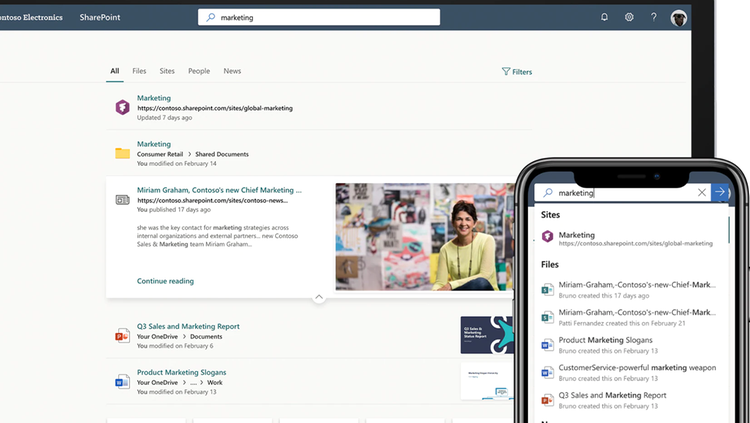The height and width of the screenshot is (423, 750).
Task: Select the All tab
Action: [115, 71]
